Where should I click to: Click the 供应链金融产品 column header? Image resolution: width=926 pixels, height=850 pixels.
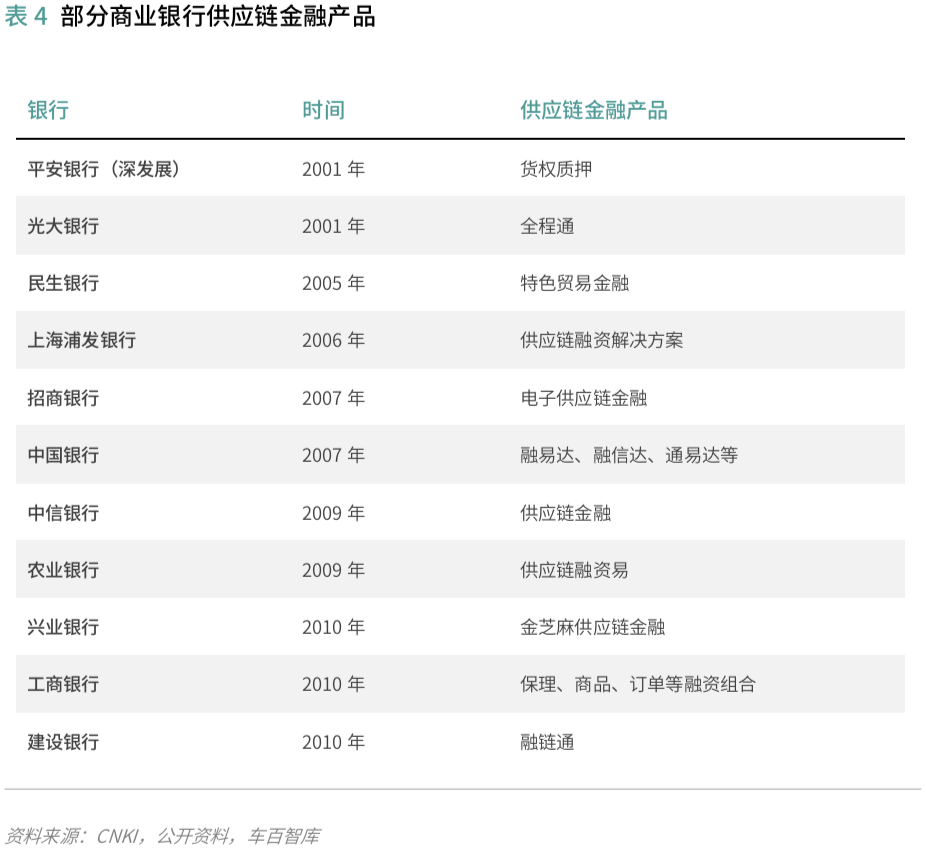pos(594,110)
